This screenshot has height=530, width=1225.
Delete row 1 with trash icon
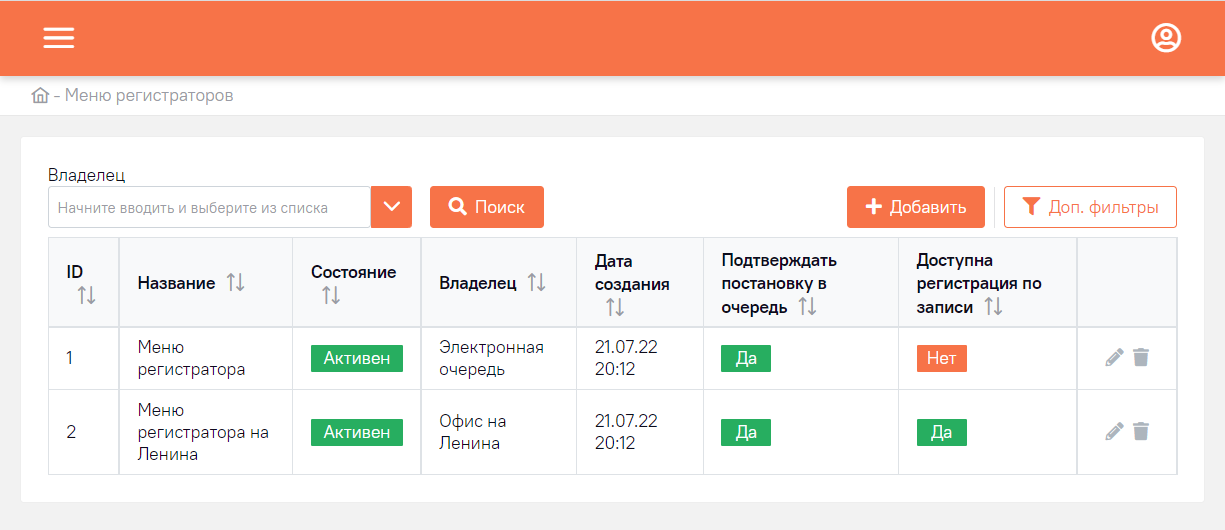pyautogui.click(x=1141, y=357)
